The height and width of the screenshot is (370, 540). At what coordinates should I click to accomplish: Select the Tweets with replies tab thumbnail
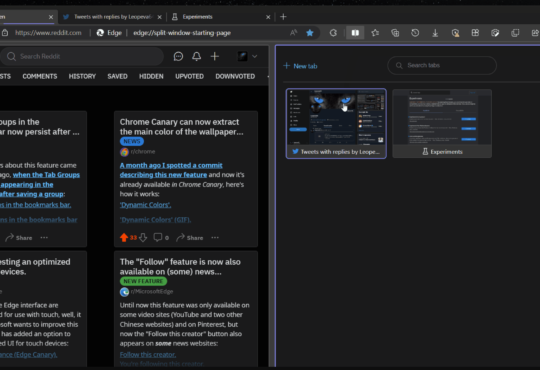[x=336, y=124]
